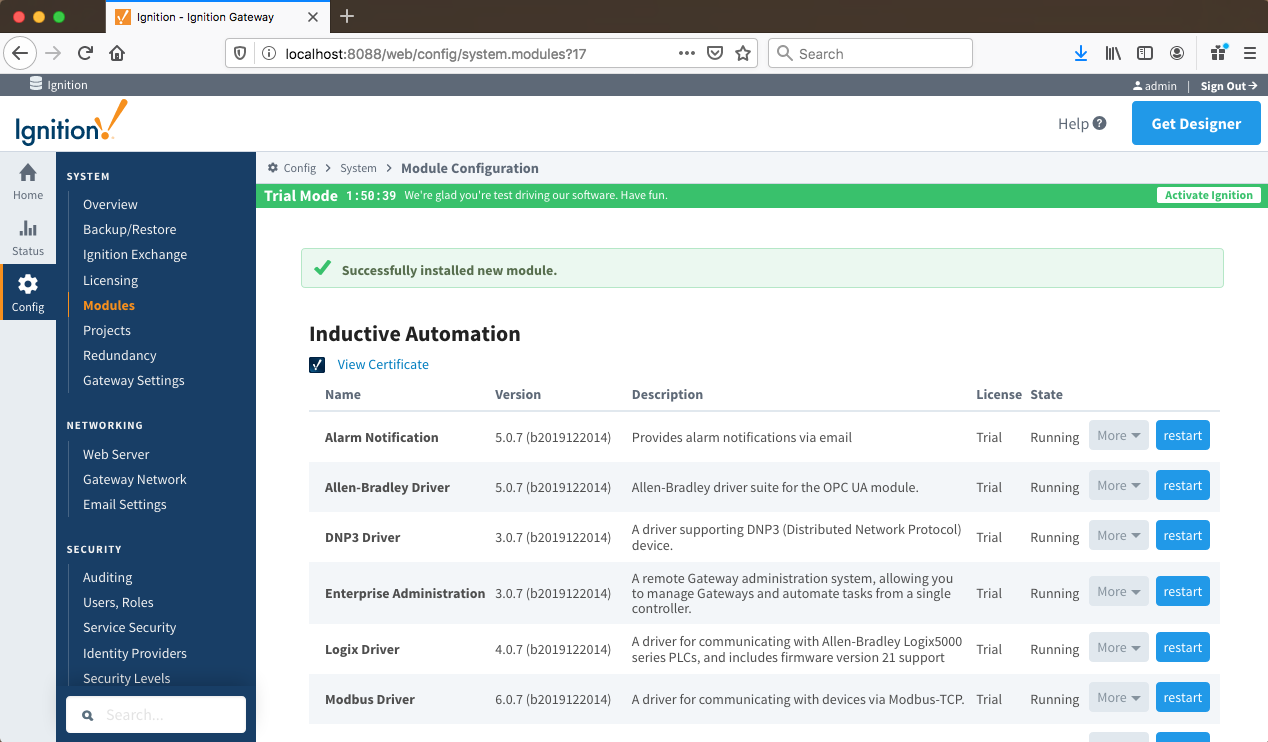Screen dimensions: 1268x742
Task: Open the More dropdown for Modbus Driver
Action: [x=1118, y=698]
